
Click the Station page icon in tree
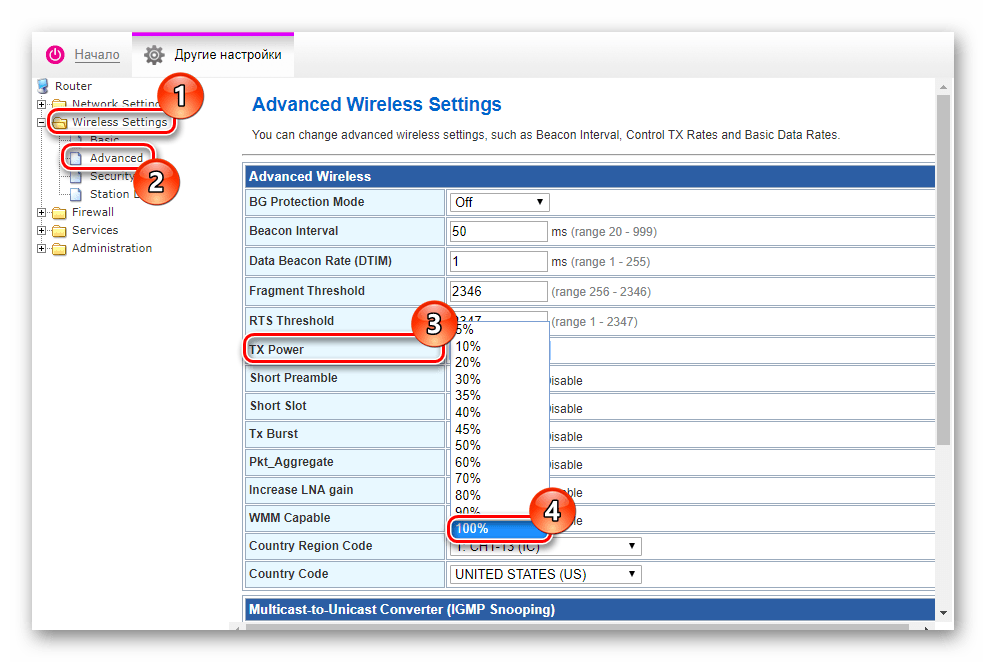75,194
